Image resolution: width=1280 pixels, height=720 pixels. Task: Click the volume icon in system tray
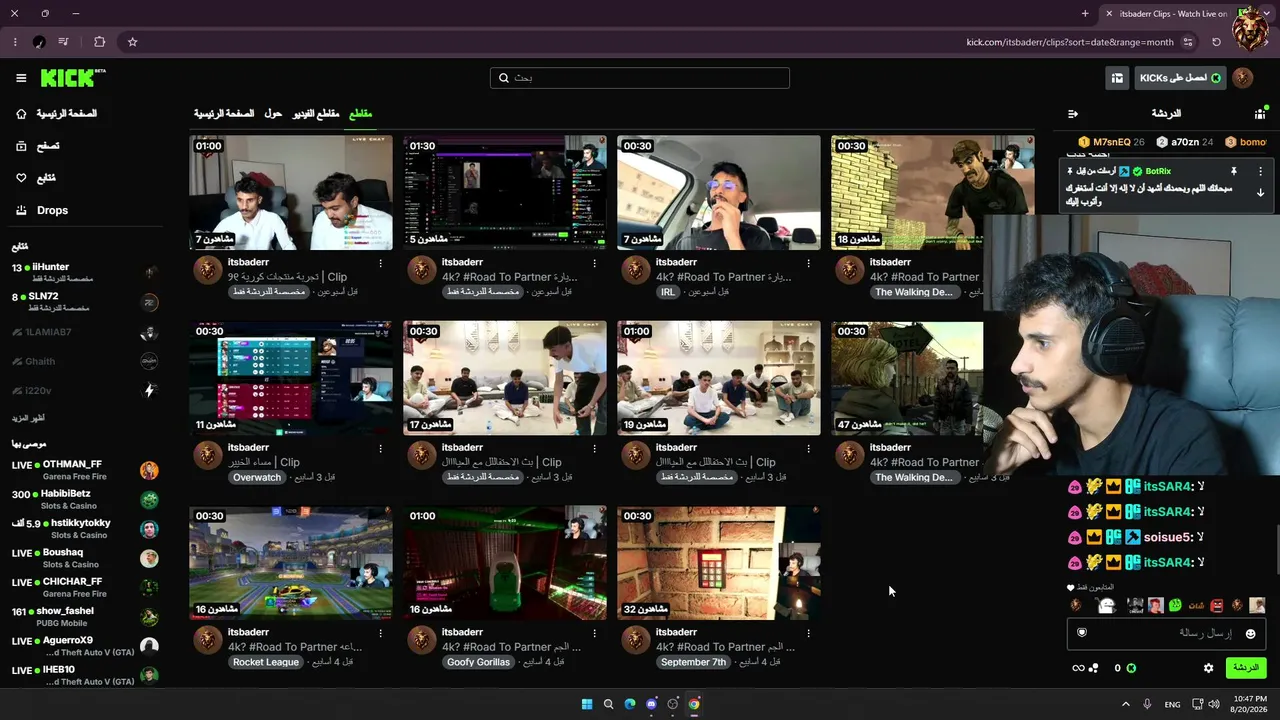pos(1214,704)
